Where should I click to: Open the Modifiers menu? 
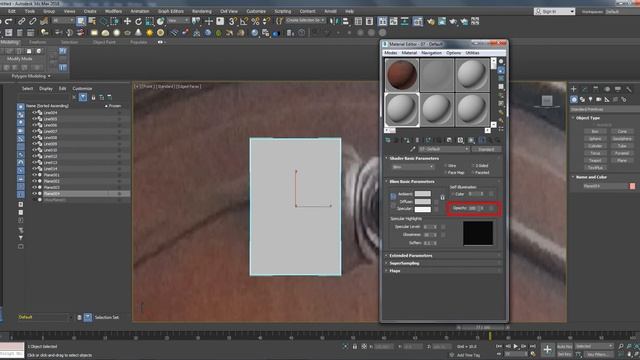[x=113, y=11]
